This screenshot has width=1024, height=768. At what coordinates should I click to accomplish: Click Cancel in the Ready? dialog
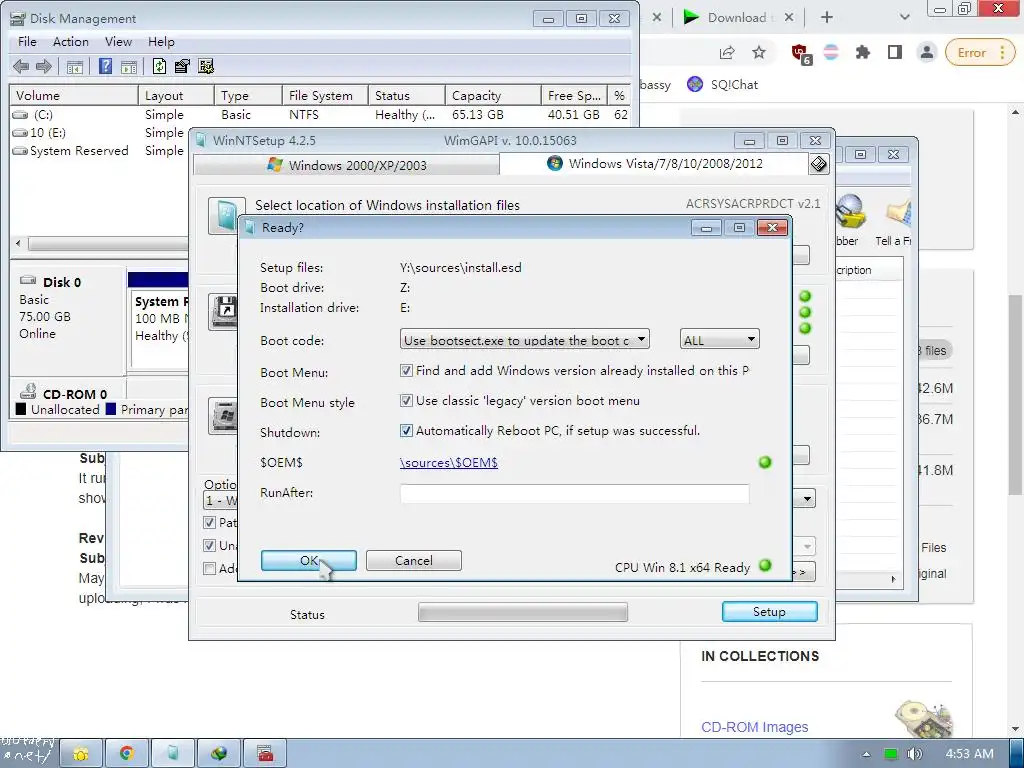(413, 560)
